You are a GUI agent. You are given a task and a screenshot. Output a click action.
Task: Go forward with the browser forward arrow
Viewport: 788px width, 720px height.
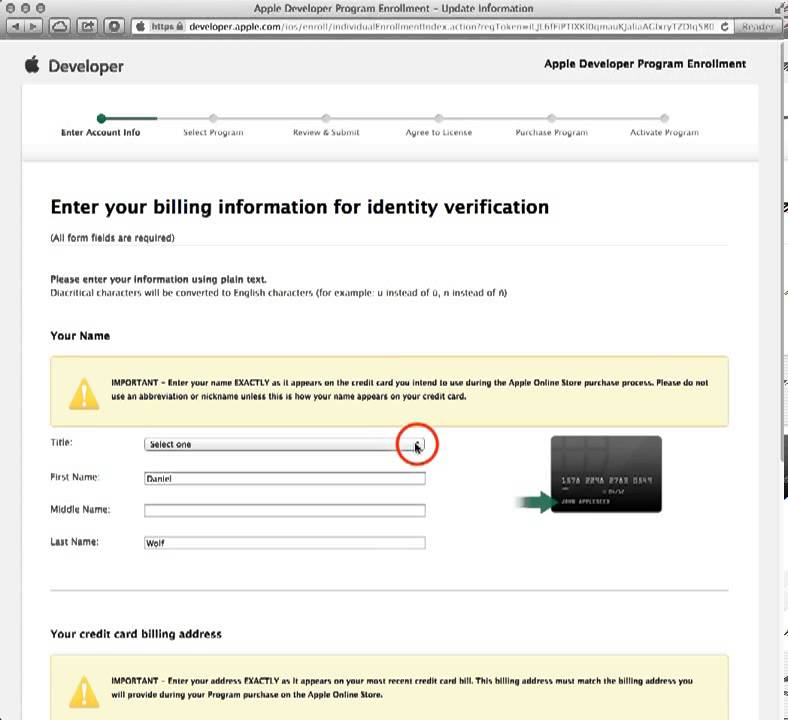[33, 26]
